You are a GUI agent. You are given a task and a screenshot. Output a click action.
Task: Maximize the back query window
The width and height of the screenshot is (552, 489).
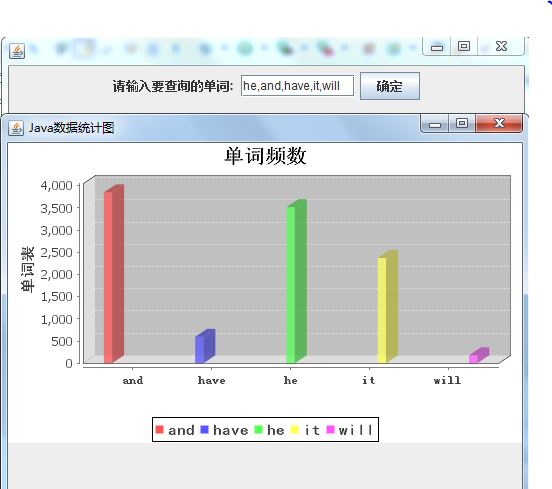464,46
